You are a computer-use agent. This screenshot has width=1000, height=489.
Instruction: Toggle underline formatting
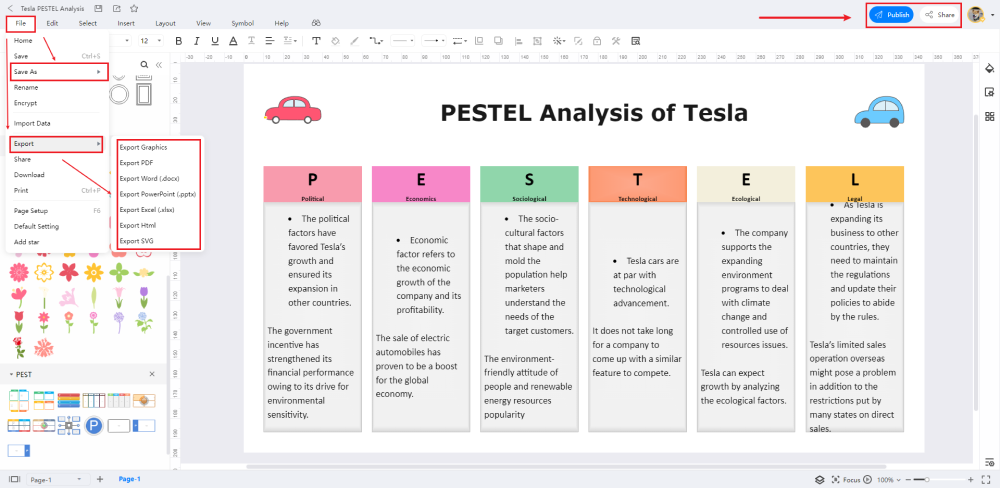coord(215,41)
